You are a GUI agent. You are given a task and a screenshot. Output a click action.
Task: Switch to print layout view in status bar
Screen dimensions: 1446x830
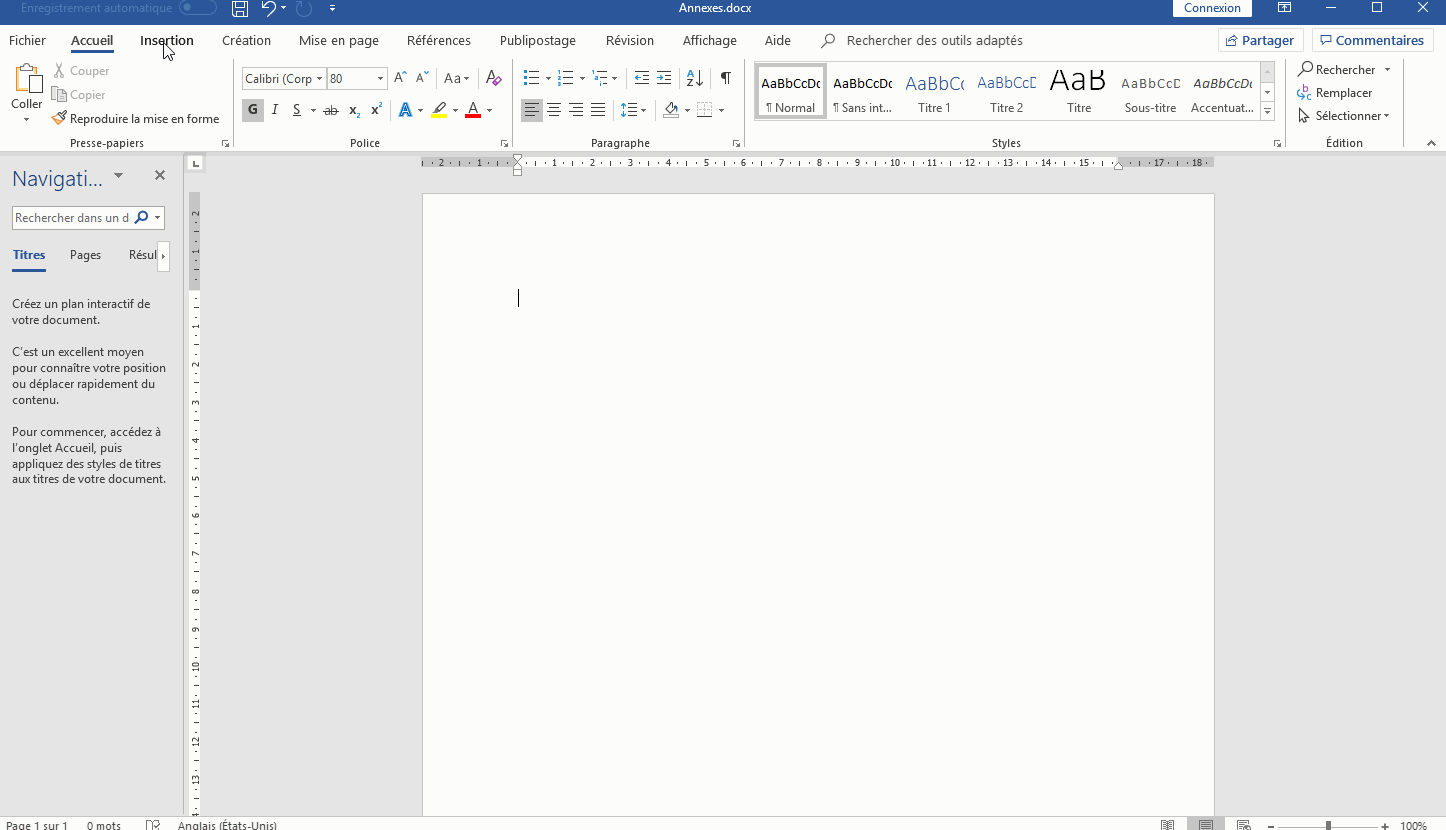point(1206,825)
